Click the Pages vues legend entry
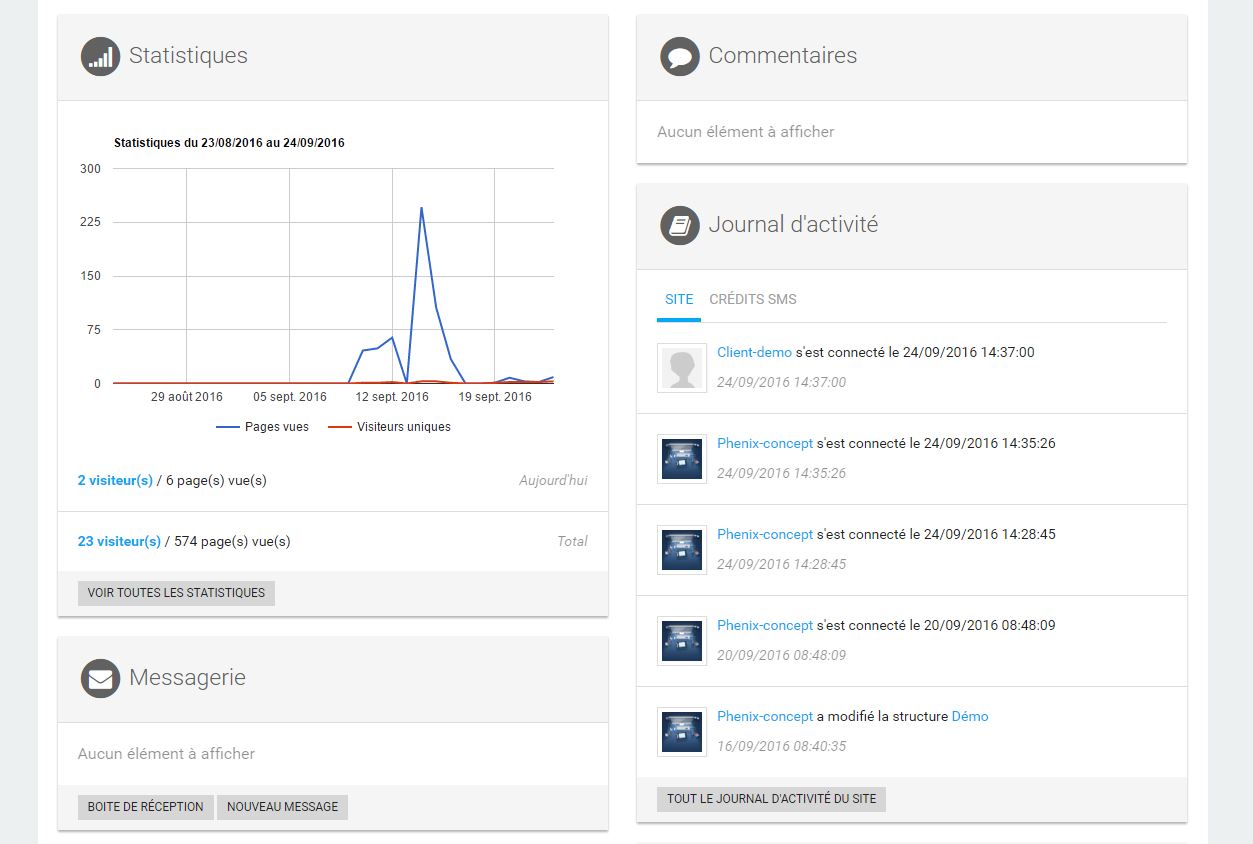 (x=263, y=427)
